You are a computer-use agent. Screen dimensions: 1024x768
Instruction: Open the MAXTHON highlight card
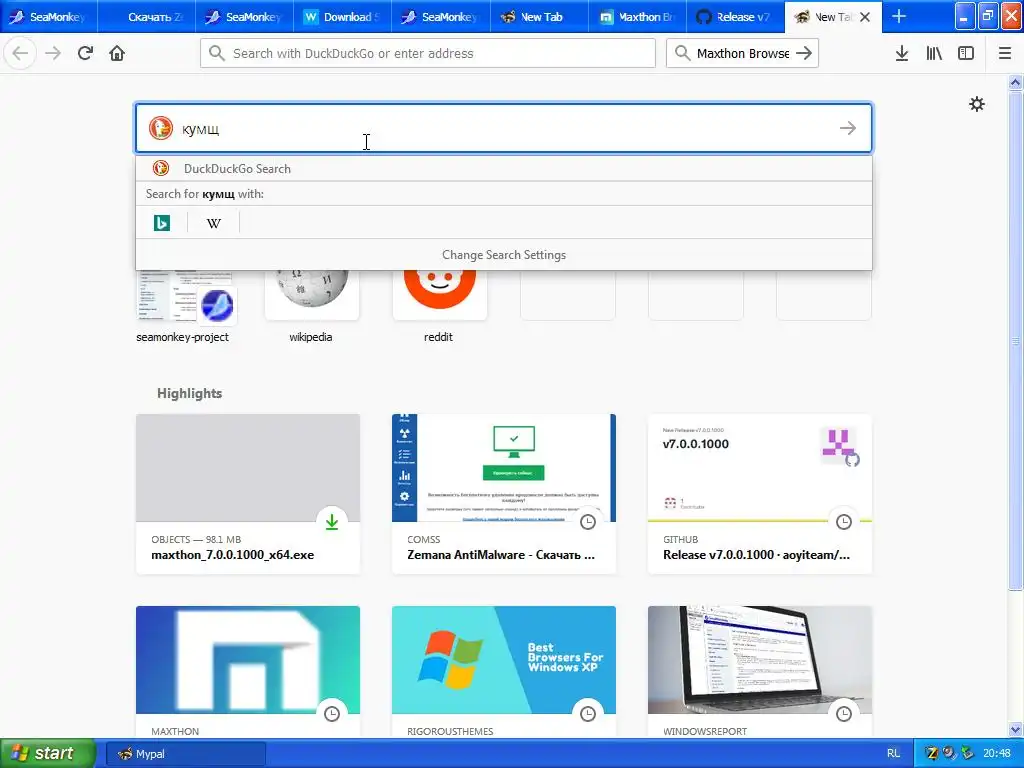click(x=248, y=672)
